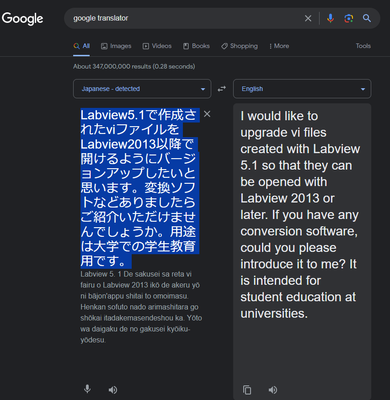The width and height of the screenshot is (390, 400).
Task: Open Google Lens image search
Action: tap(349, 18)
